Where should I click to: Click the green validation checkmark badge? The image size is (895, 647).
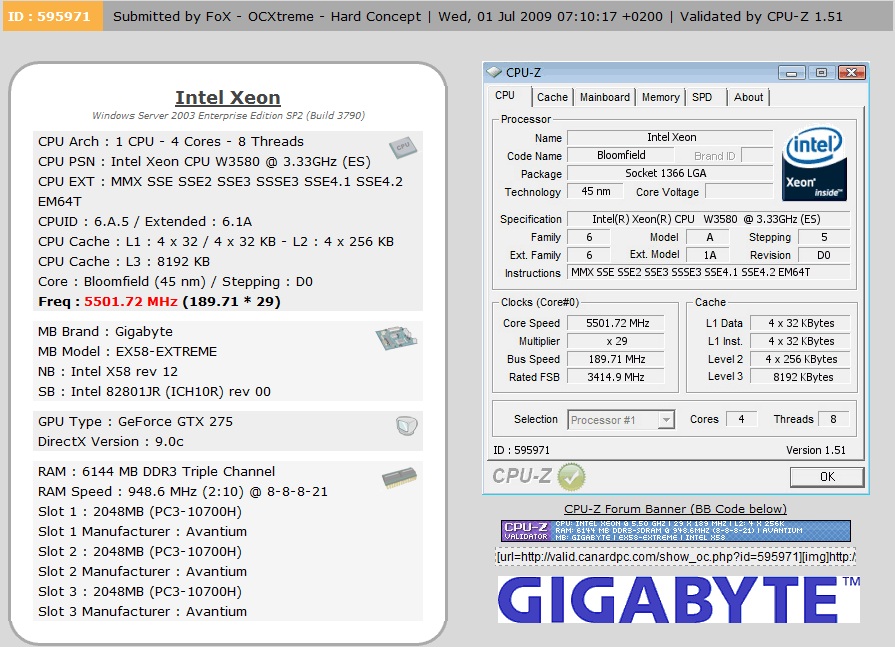pyautogui.click(x=571, y=476)
